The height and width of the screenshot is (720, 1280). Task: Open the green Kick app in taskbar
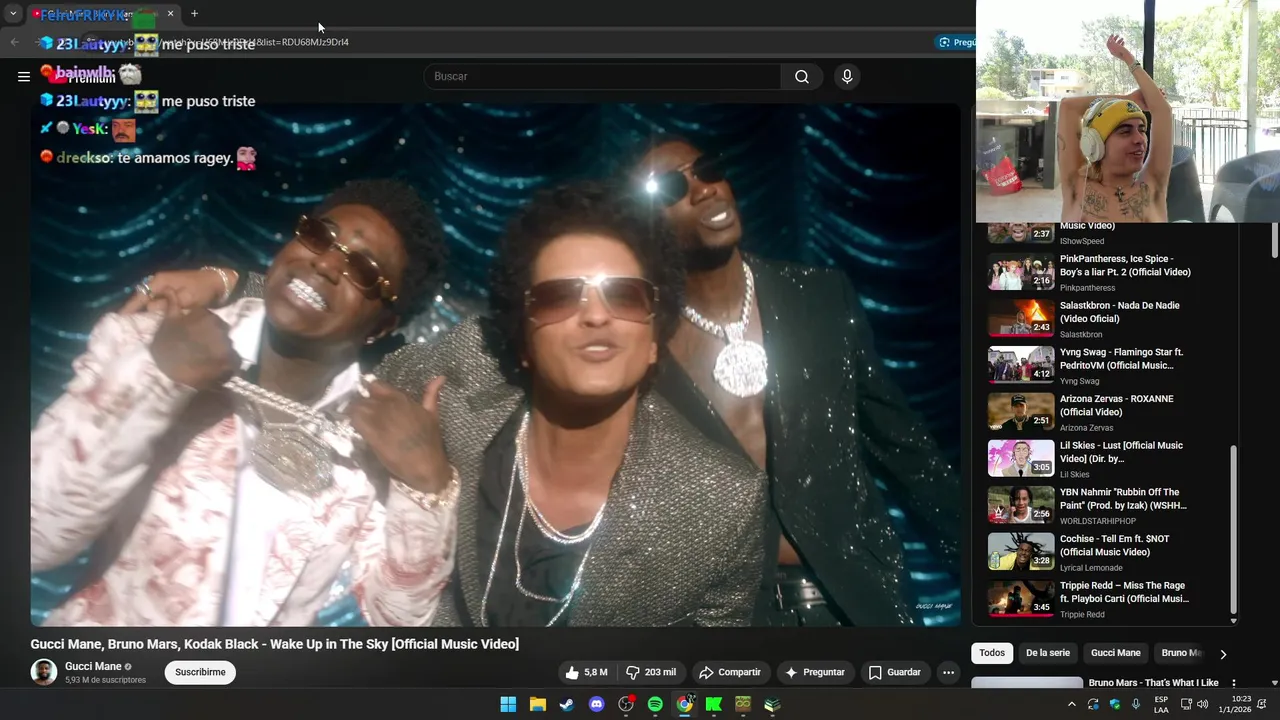(x=714, y=704)
